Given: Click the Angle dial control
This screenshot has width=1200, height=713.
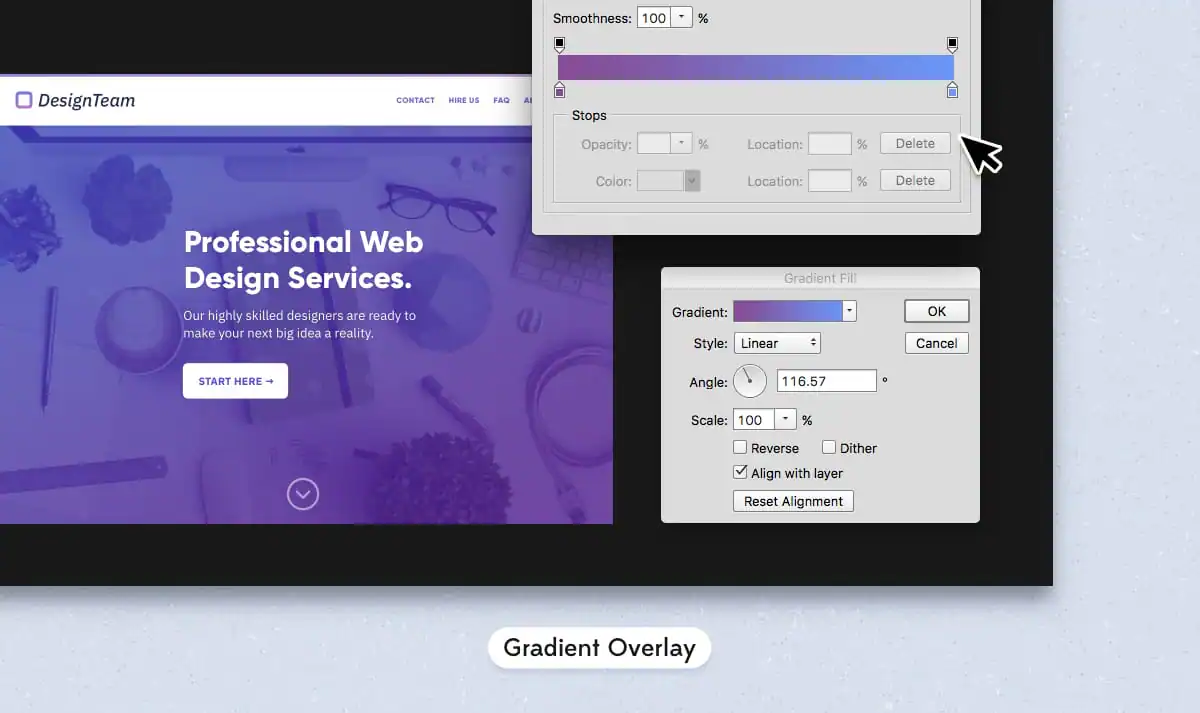Looking at the screenshot, I should (x=750, y=380).
